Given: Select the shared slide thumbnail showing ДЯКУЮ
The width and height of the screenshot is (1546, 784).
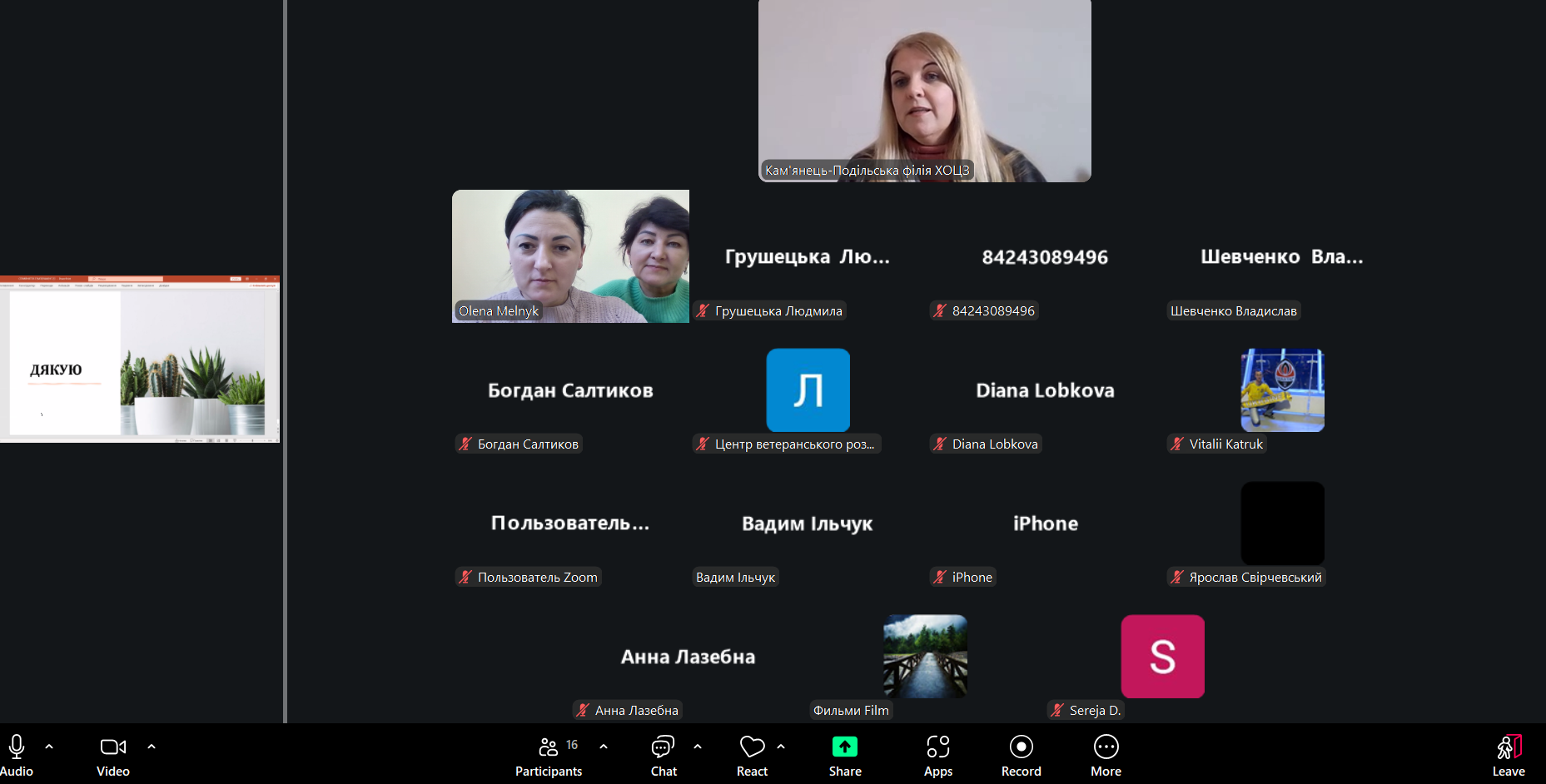Looking at the screenshot, I should click(x=140, y=360).
